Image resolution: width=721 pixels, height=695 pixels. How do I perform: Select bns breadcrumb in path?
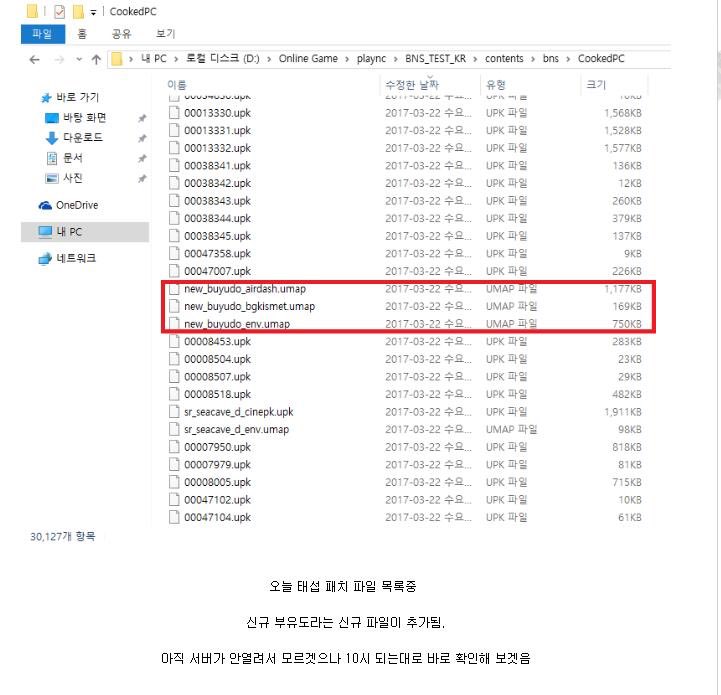[550, 58]
